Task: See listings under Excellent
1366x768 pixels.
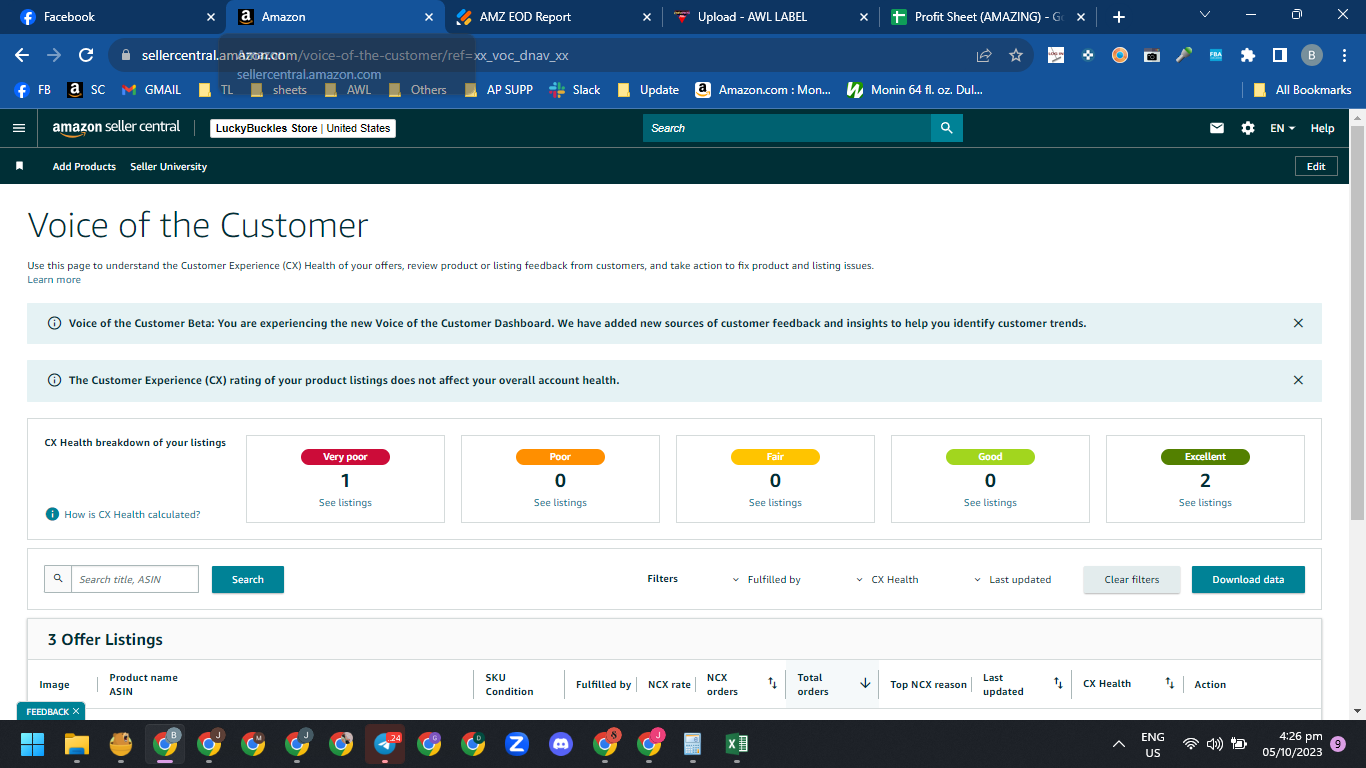Action: (x=1205, y=503)
